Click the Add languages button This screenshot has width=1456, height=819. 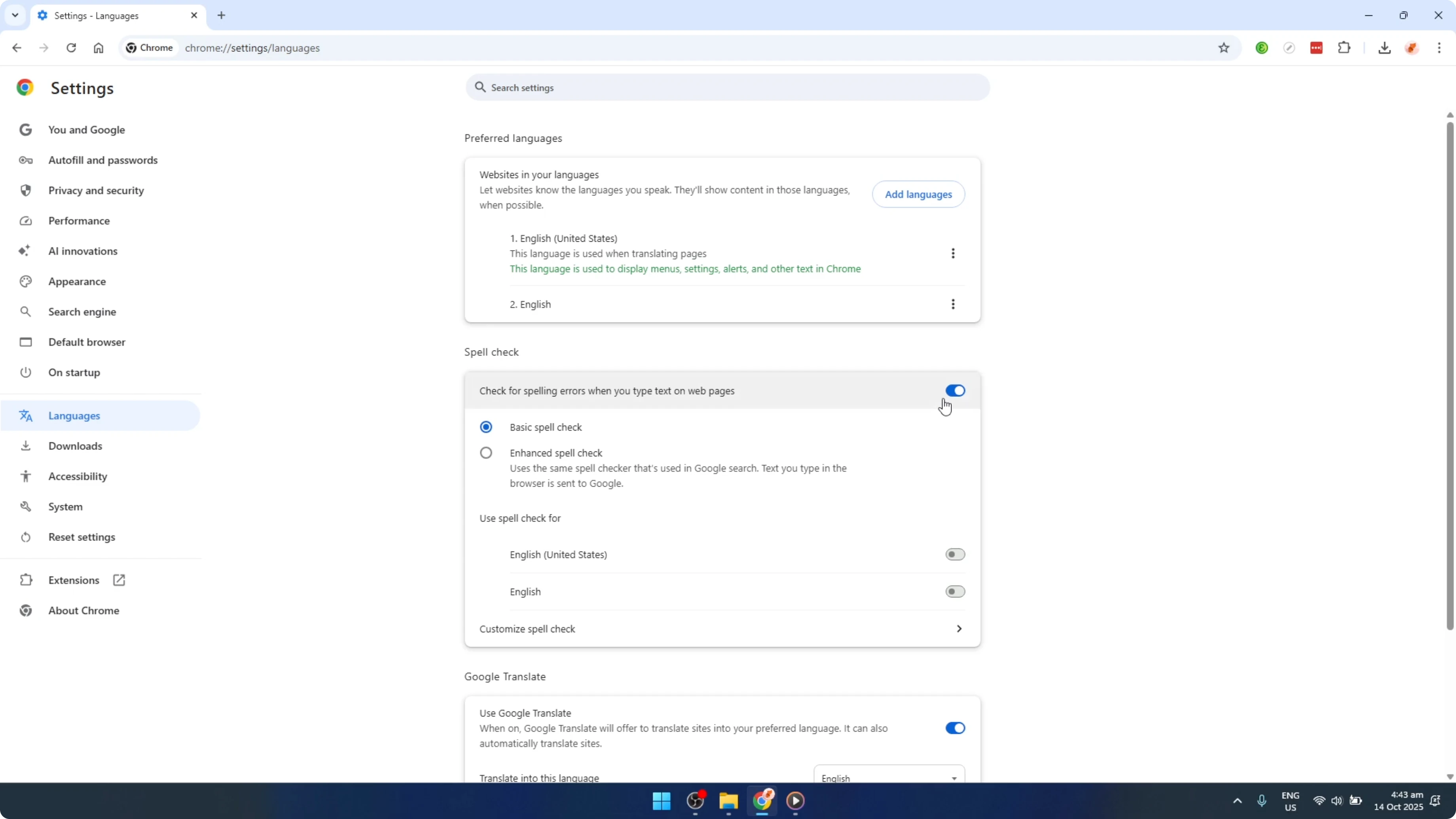[918, 194]
